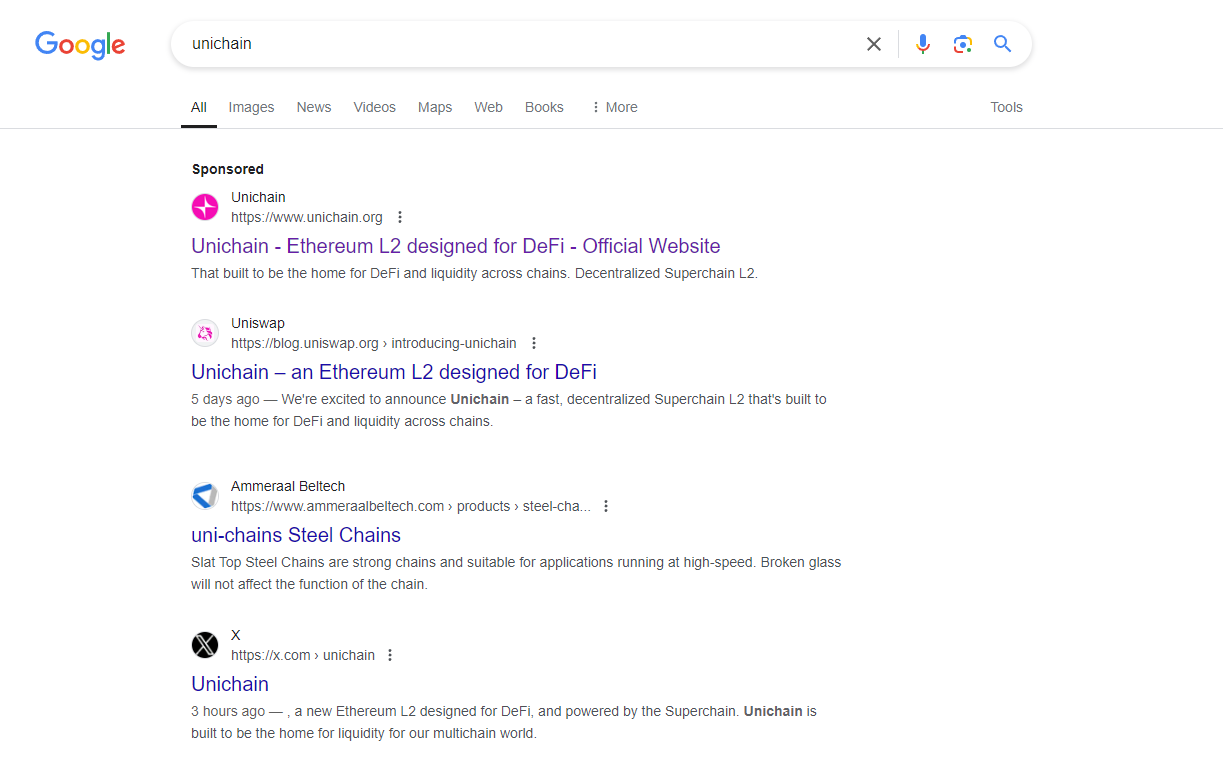This screenshot has width=1223, height=767.
Task: Open the Tools search options
Action: tap(1006, 107)
